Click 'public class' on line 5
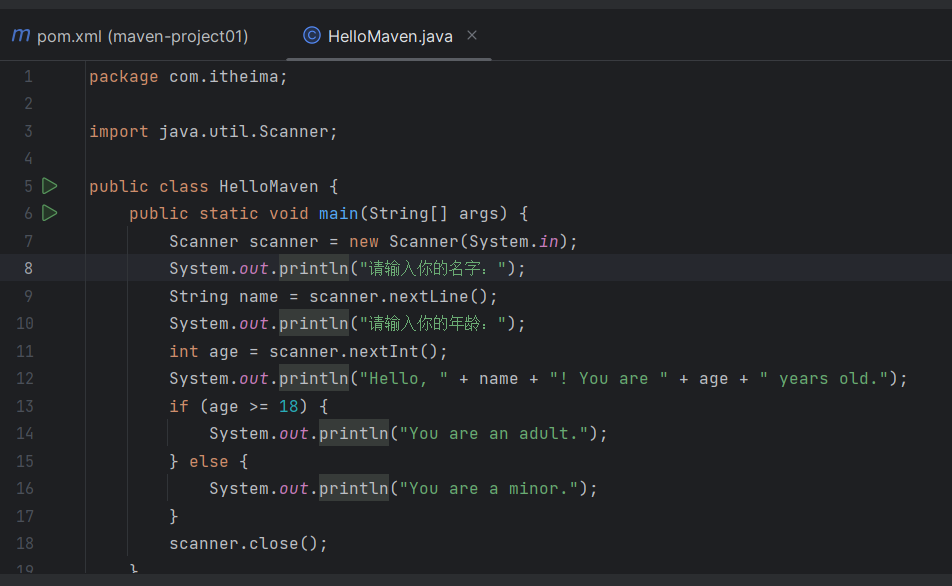Screen dimensions: 952x586 (x=149, y=186)
